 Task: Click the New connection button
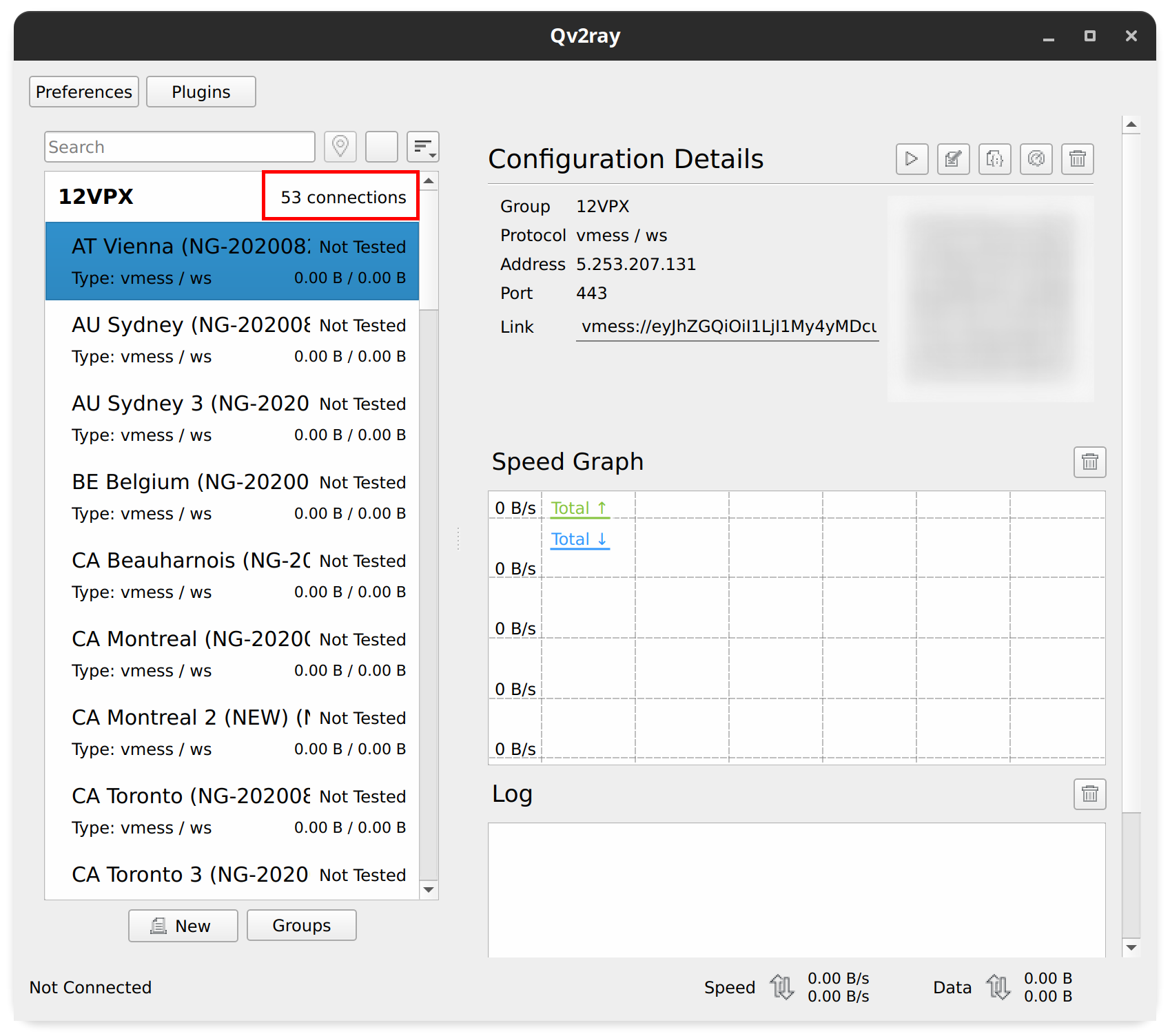(x=183, y=925)
